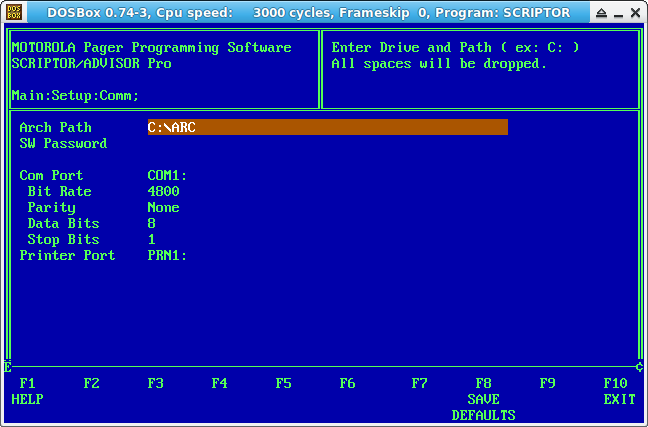Select the Stop Bits value 1

pyautogui.click(x=152, y=239)
